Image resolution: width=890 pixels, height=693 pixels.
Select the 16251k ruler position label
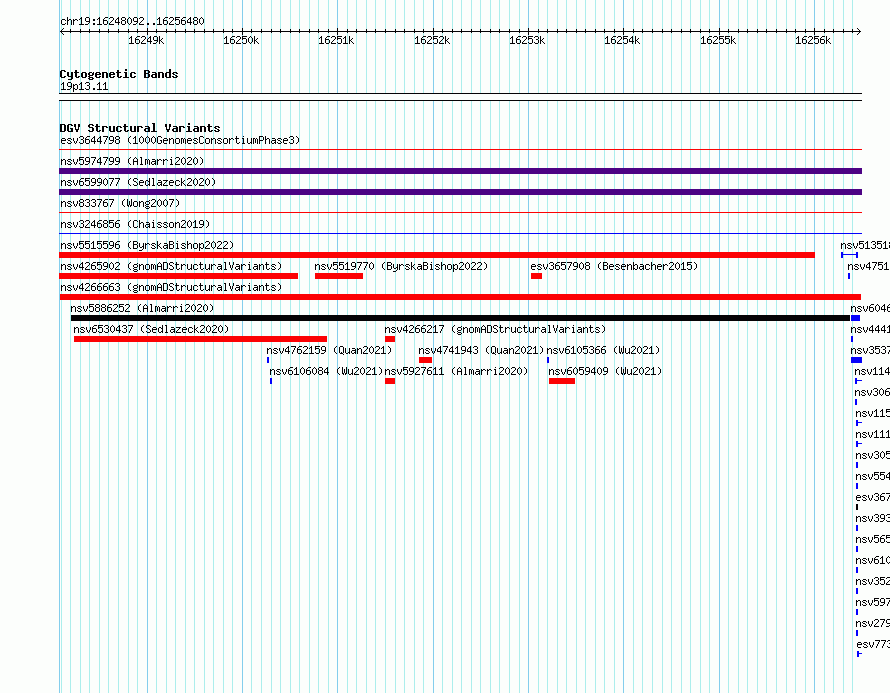point(336,40)
